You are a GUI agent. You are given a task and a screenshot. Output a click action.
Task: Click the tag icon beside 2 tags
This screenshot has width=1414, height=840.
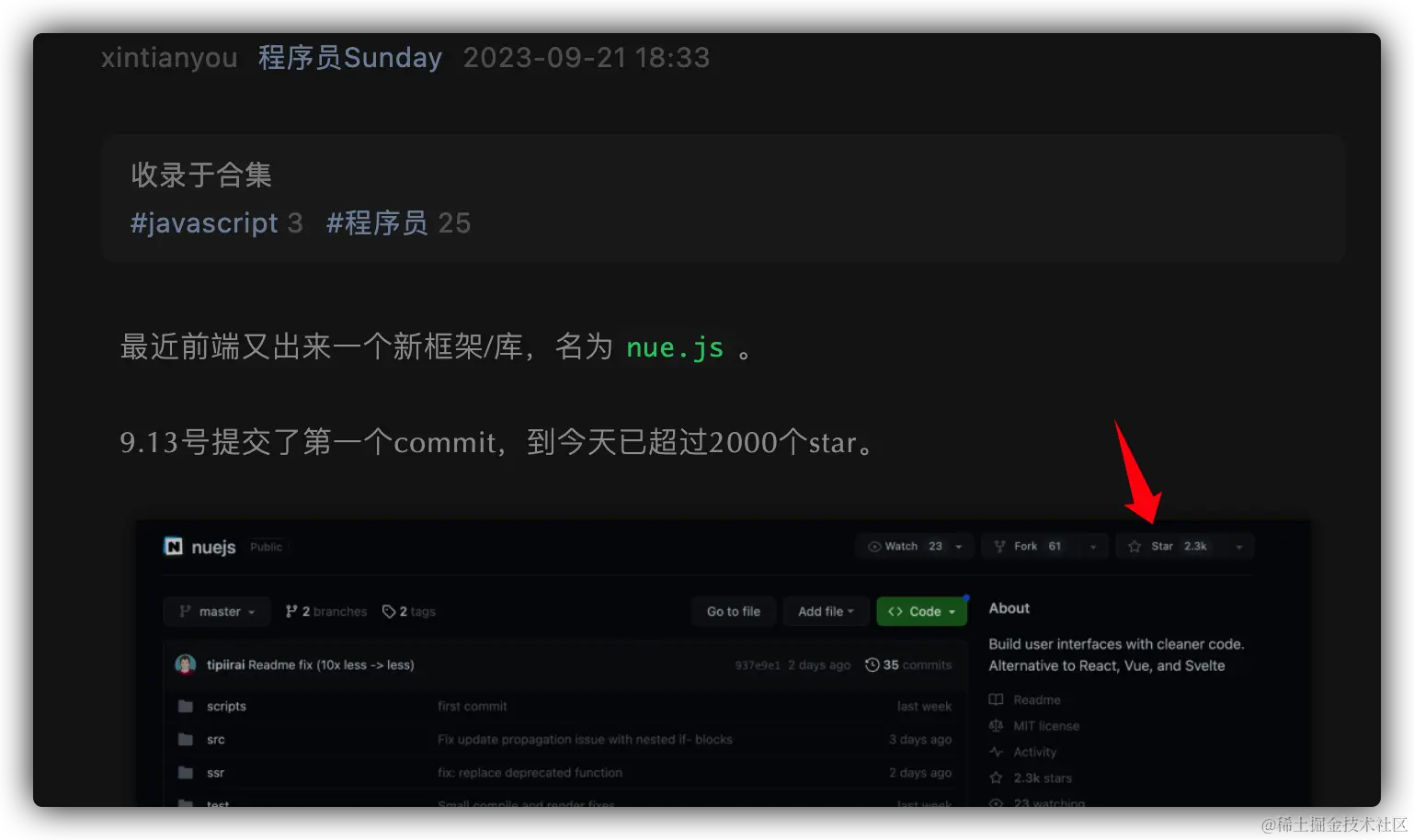coord(389,611)
